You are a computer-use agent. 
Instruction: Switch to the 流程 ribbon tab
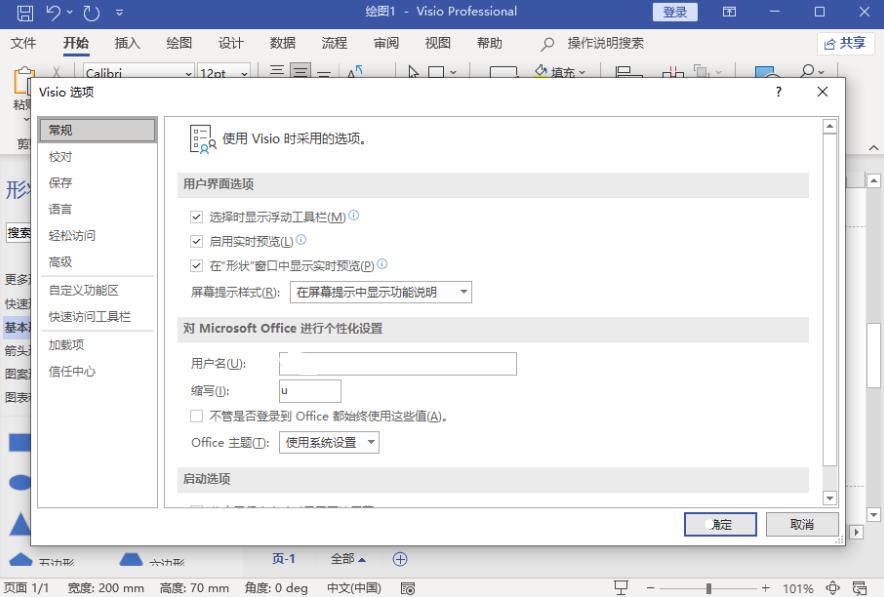tap(334, 43)
